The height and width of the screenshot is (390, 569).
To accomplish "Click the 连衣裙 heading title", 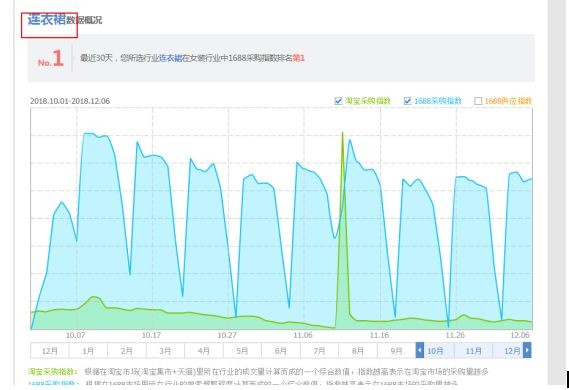I will click(x=46, y=19).
